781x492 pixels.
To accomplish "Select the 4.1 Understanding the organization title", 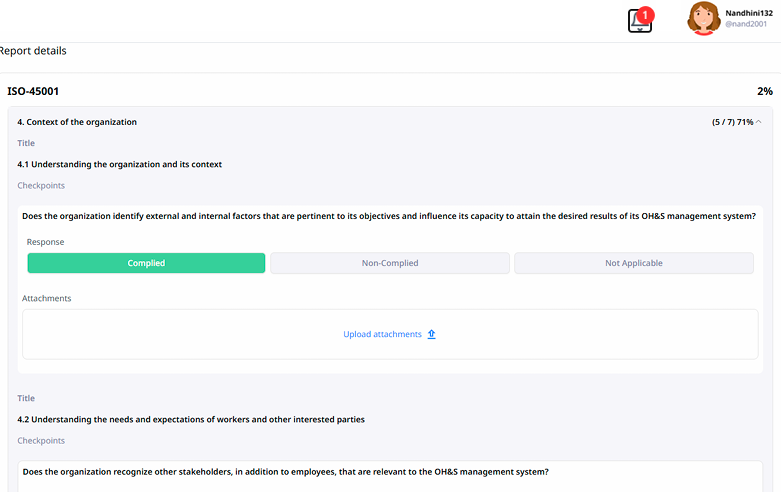I will [119, 164].
